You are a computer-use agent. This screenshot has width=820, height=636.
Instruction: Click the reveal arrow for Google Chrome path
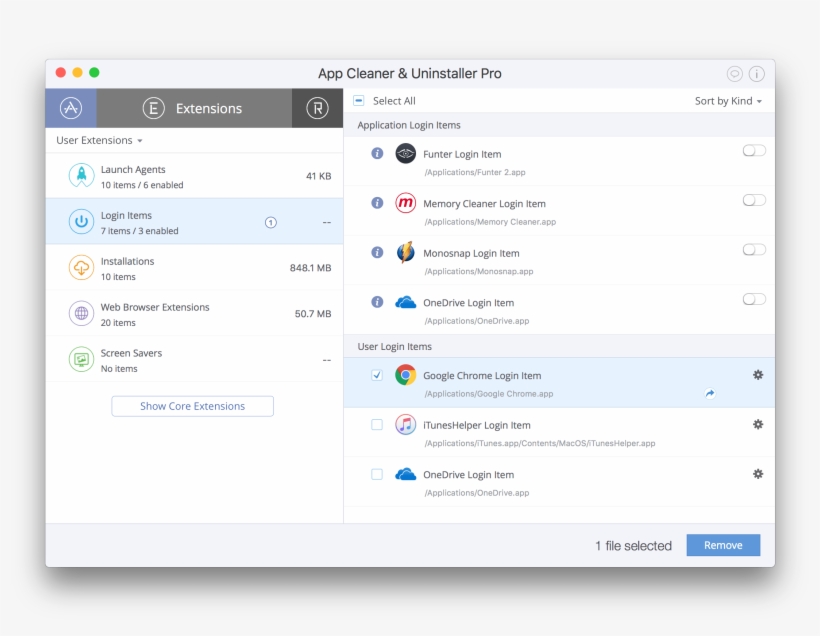click(710, 393)
